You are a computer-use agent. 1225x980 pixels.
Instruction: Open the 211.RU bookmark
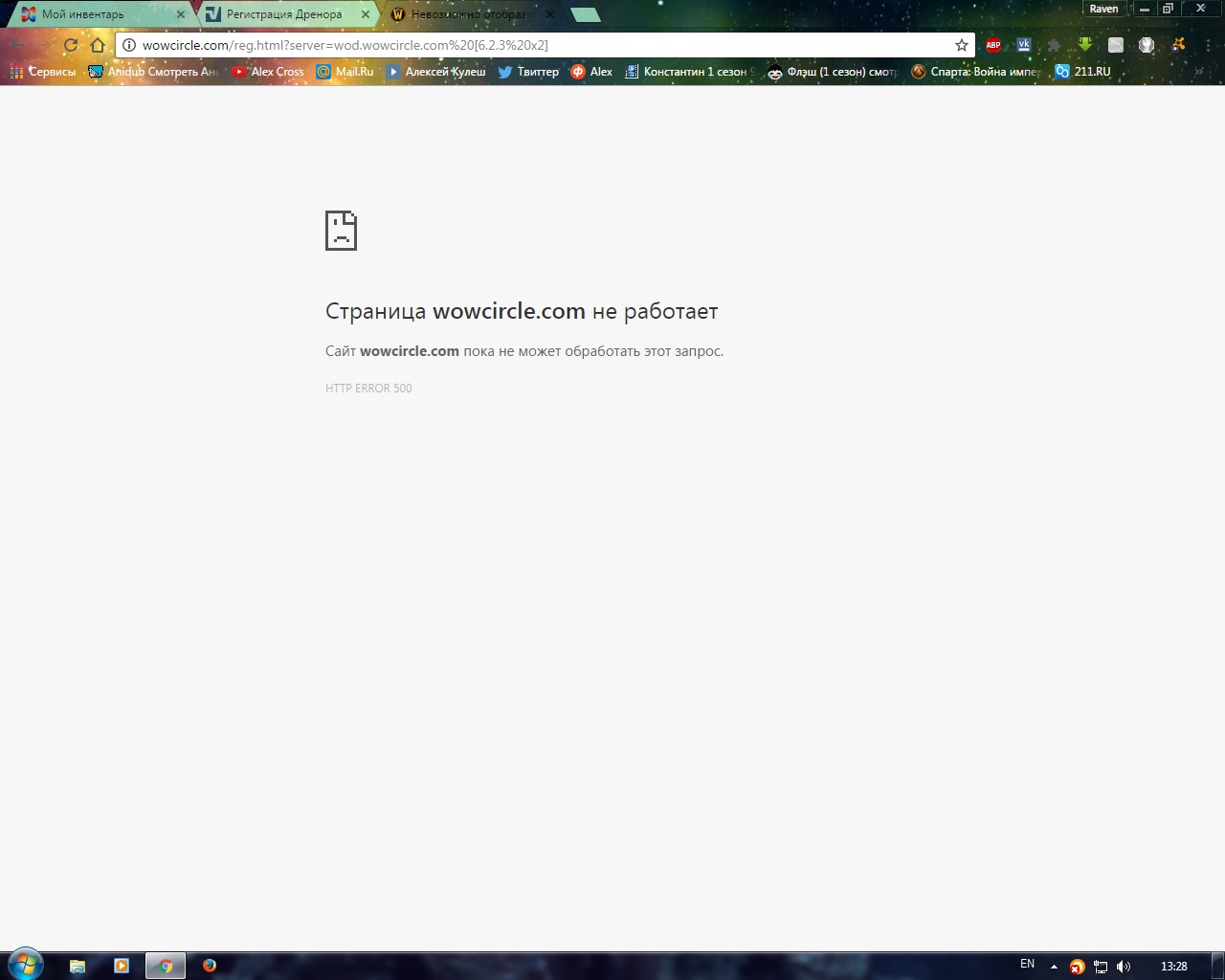[x=1082, y=72]
